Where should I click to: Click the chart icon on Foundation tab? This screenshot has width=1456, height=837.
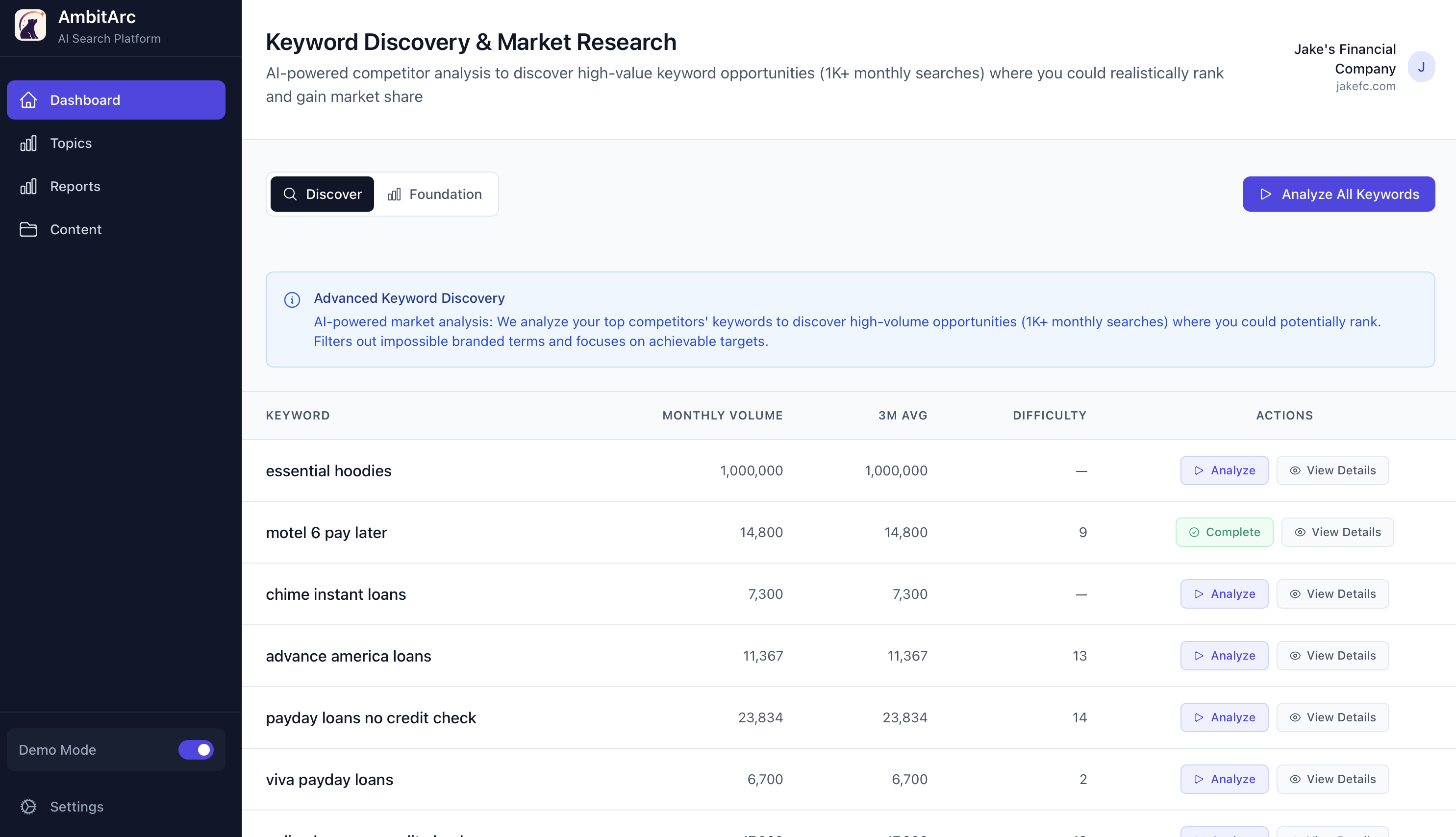[x=394, y=194]
